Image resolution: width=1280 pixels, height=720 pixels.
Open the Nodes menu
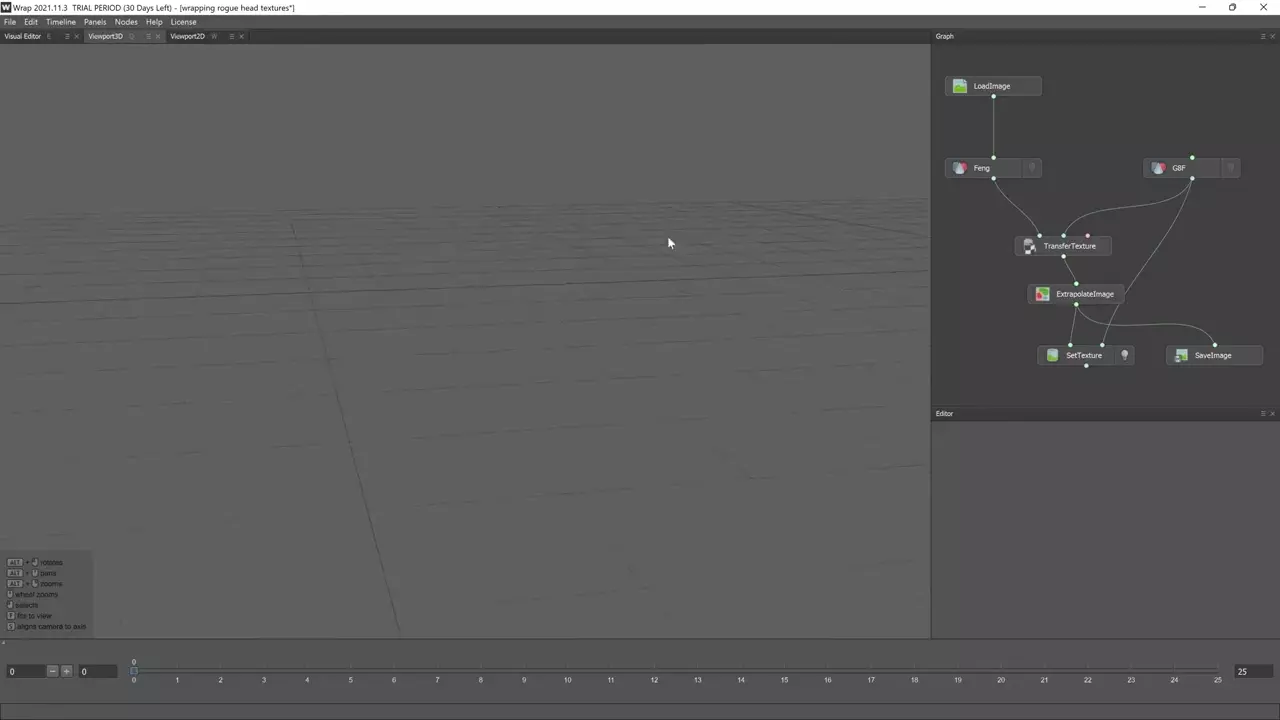[x=126, y=22]
